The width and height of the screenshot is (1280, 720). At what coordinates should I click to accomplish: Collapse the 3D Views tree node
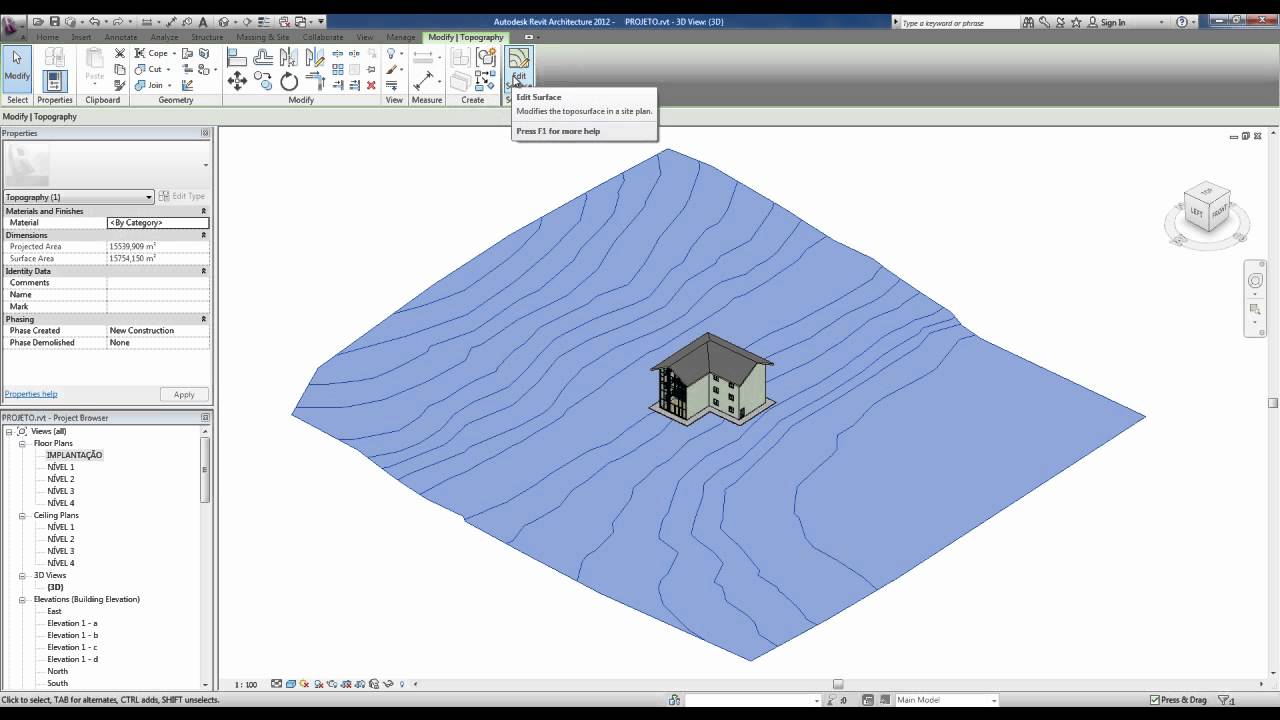tap(22, 575)
